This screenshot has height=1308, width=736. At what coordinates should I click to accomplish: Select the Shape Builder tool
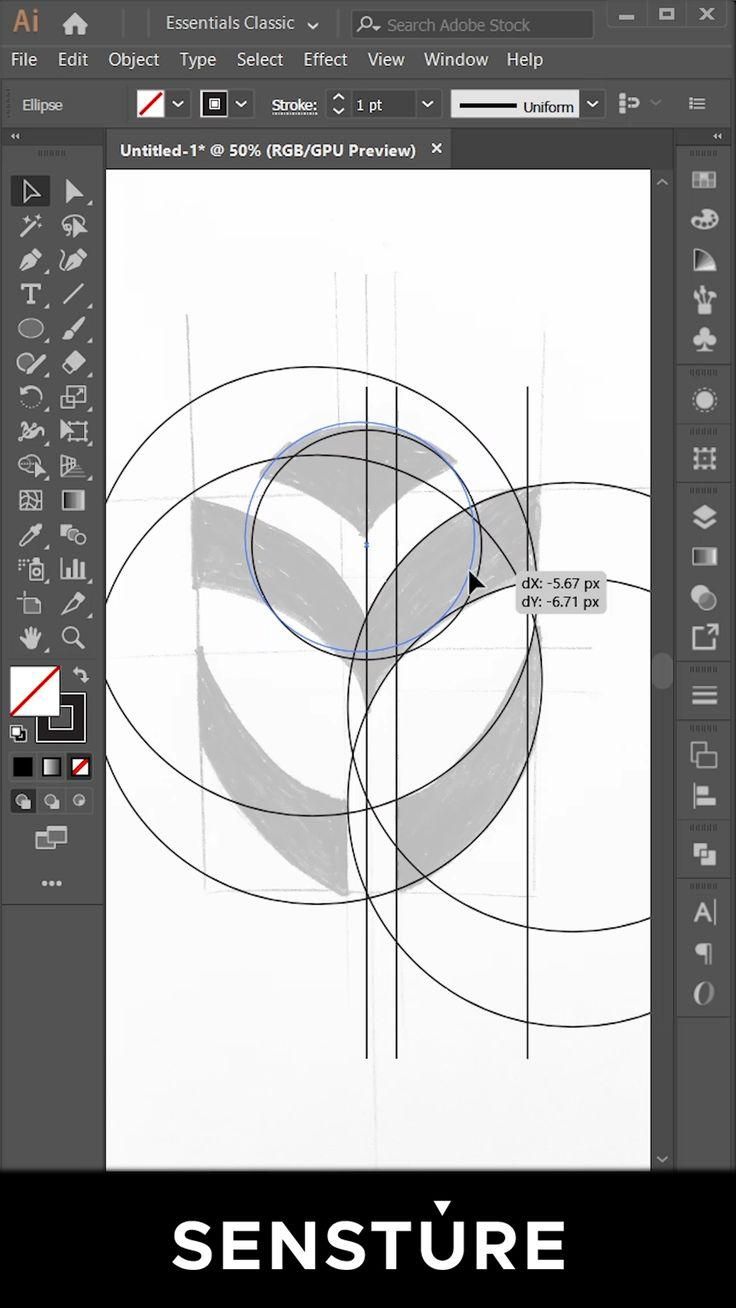tap(31, 466)
